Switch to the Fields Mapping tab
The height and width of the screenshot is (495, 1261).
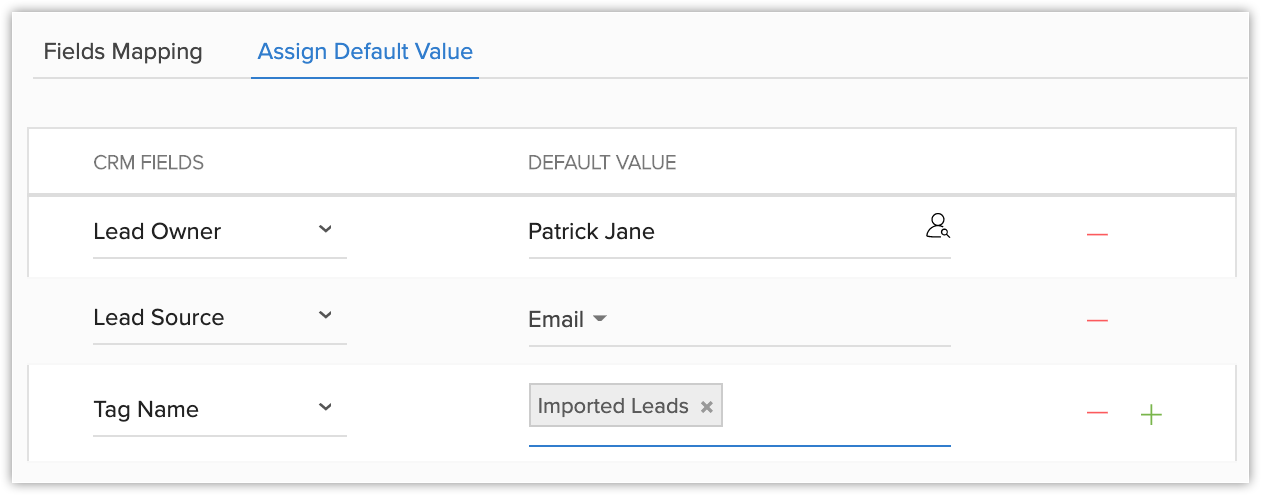(x=123, y=52)
